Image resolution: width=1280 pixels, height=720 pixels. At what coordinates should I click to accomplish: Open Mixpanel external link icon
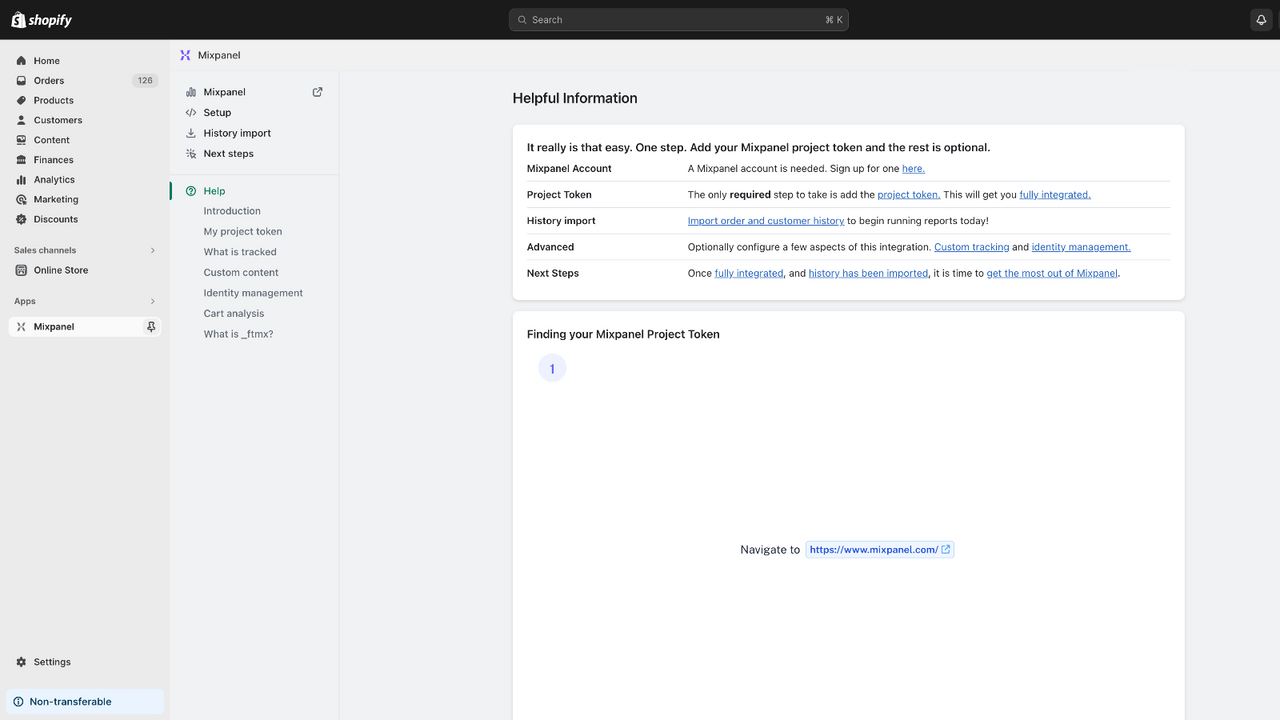(x=317, y=92)
